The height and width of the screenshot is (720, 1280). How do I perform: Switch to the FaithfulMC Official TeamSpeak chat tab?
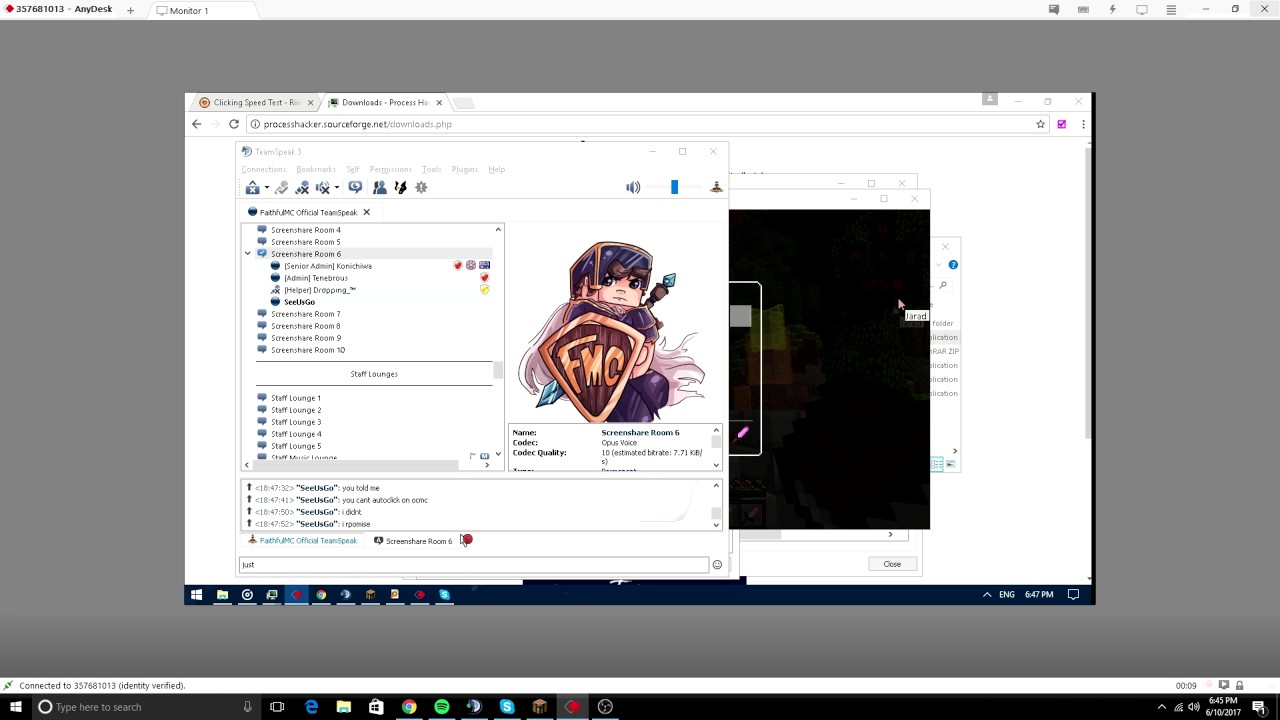coord(302,541)
